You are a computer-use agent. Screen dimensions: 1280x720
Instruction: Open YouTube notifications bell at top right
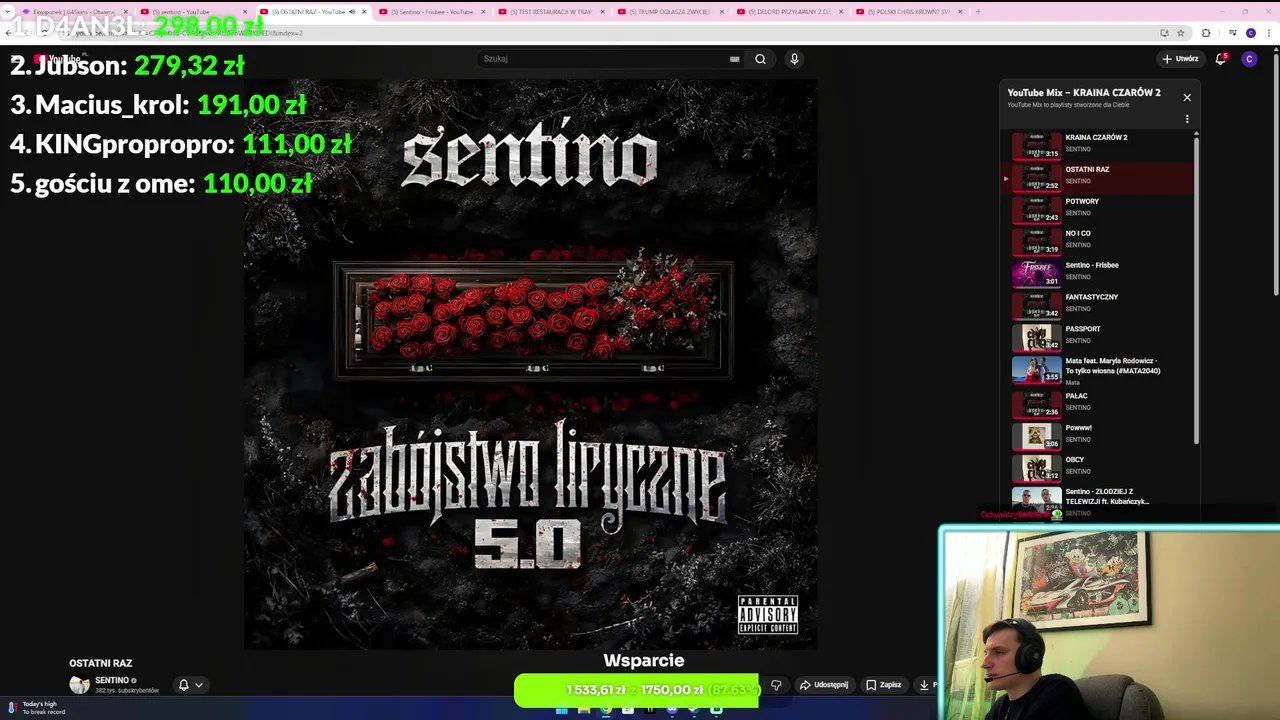point(1220,59)
